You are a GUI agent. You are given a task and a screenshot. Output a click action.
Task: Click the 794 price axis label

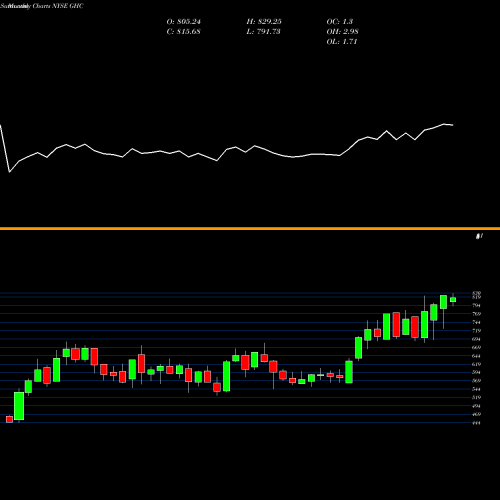point(476,305)
